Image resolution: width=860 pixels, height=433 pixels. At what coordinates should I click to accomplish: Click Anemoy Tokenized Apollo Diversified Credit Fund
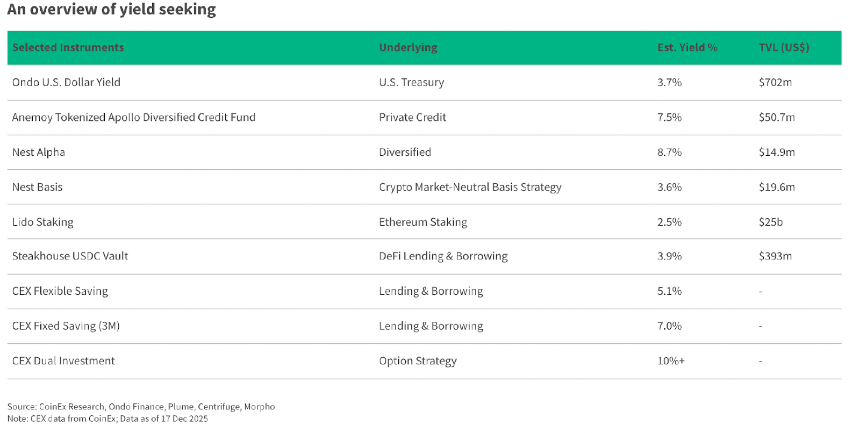133,117
